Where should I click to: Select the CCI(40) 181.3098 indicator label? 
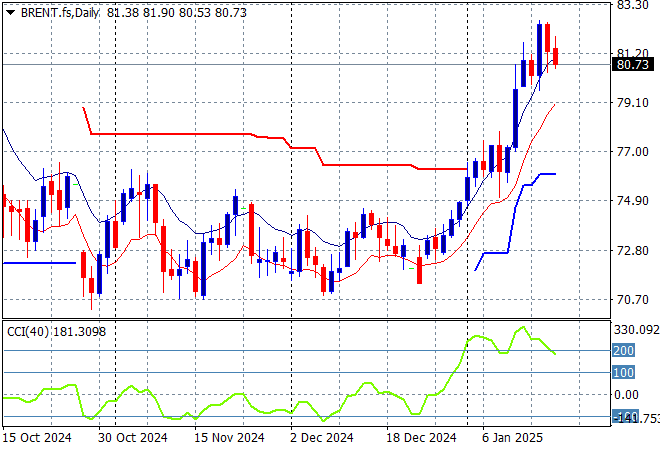pos(56,332)
